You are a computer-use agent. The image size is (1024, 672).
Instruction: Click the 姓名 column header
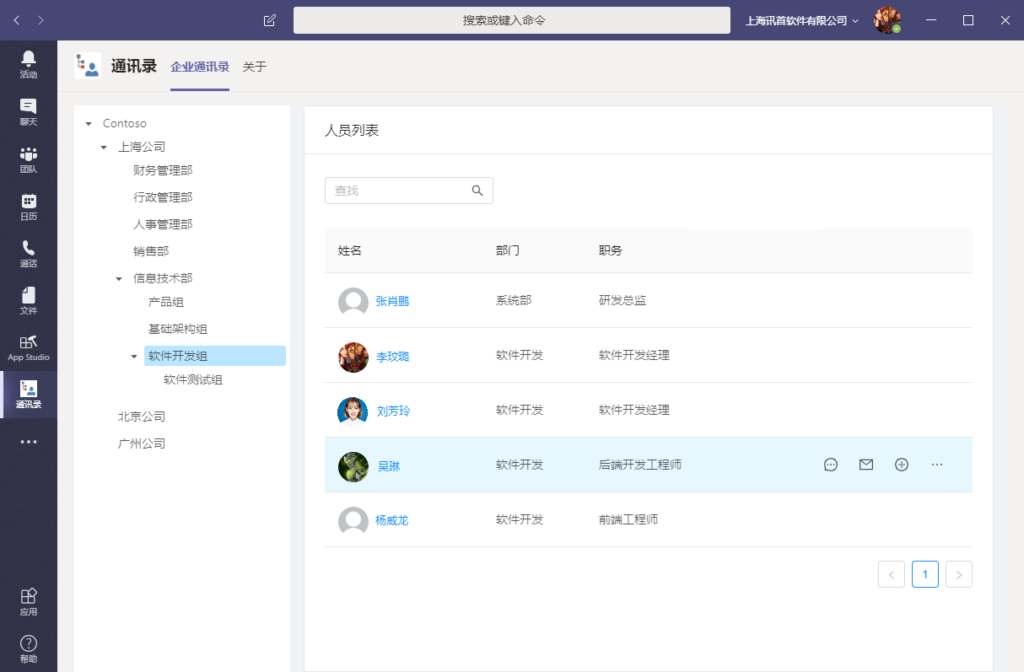(349, 251)
